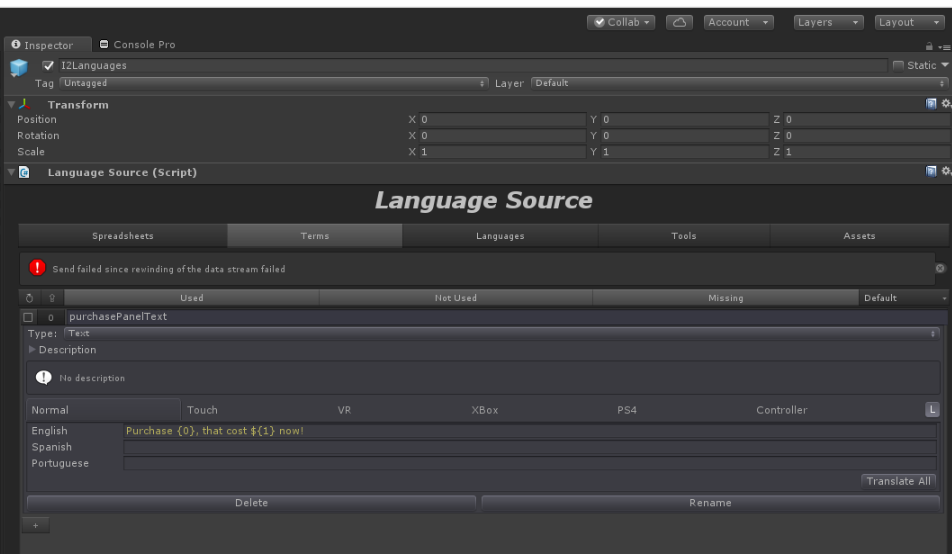Click the GameObject cube icon
The height and width of the screenshot is (554, 952).
[20, 68]
